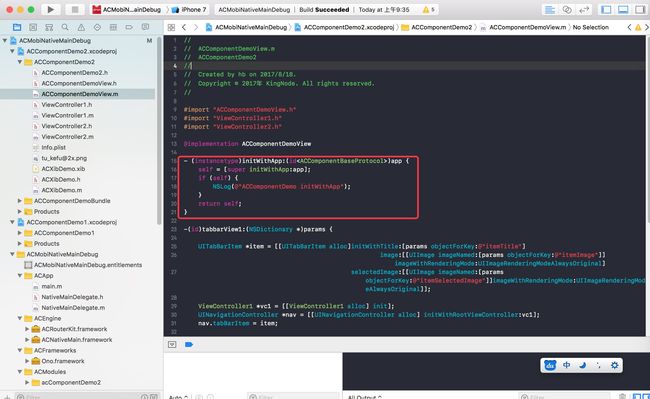This screenshot has width=650, height=399.
Task: Hide the debug area using the debug bar button
Action: tap(172, 344)
